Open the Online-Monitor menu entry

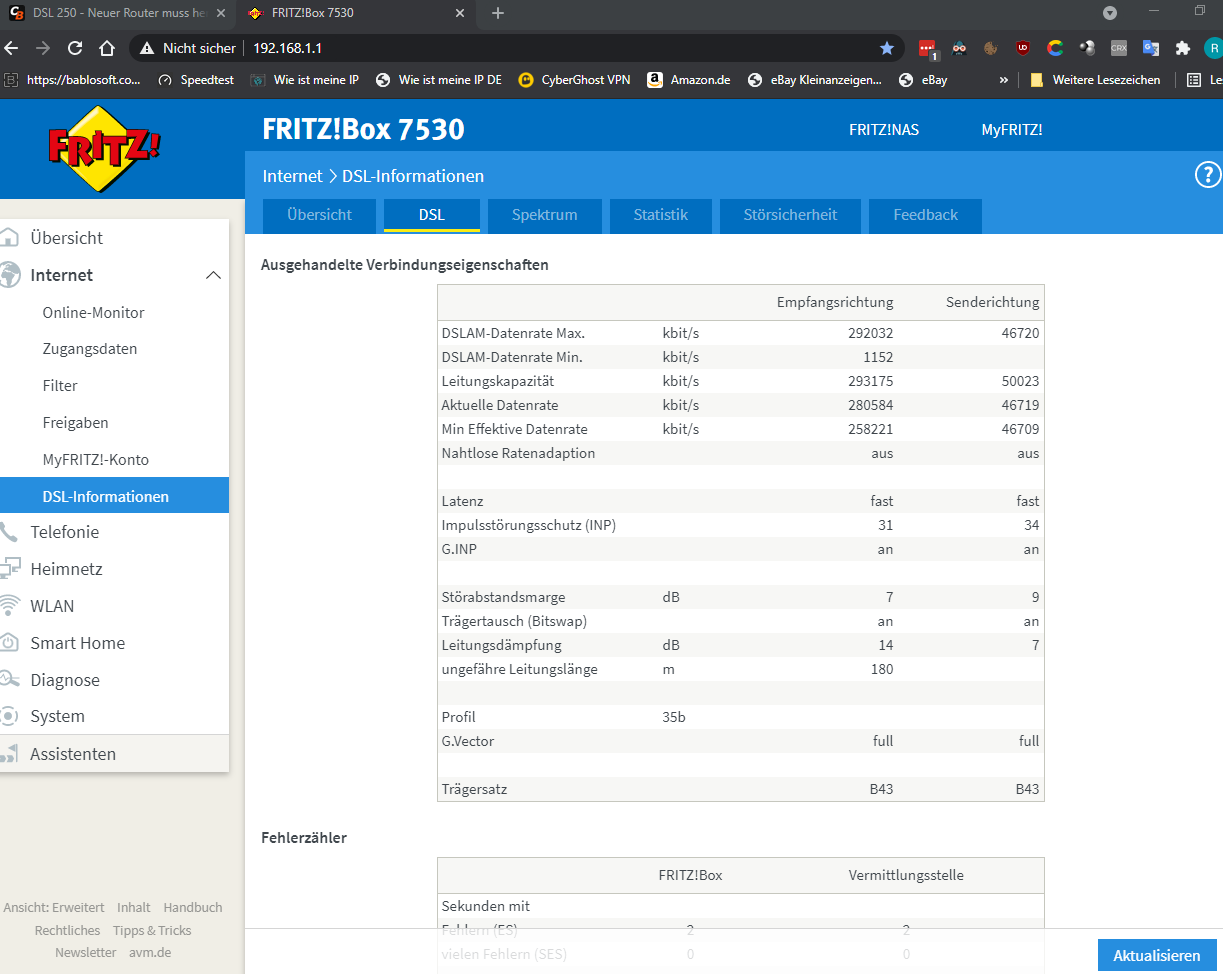pyautogui.click(x=93, y=312)
